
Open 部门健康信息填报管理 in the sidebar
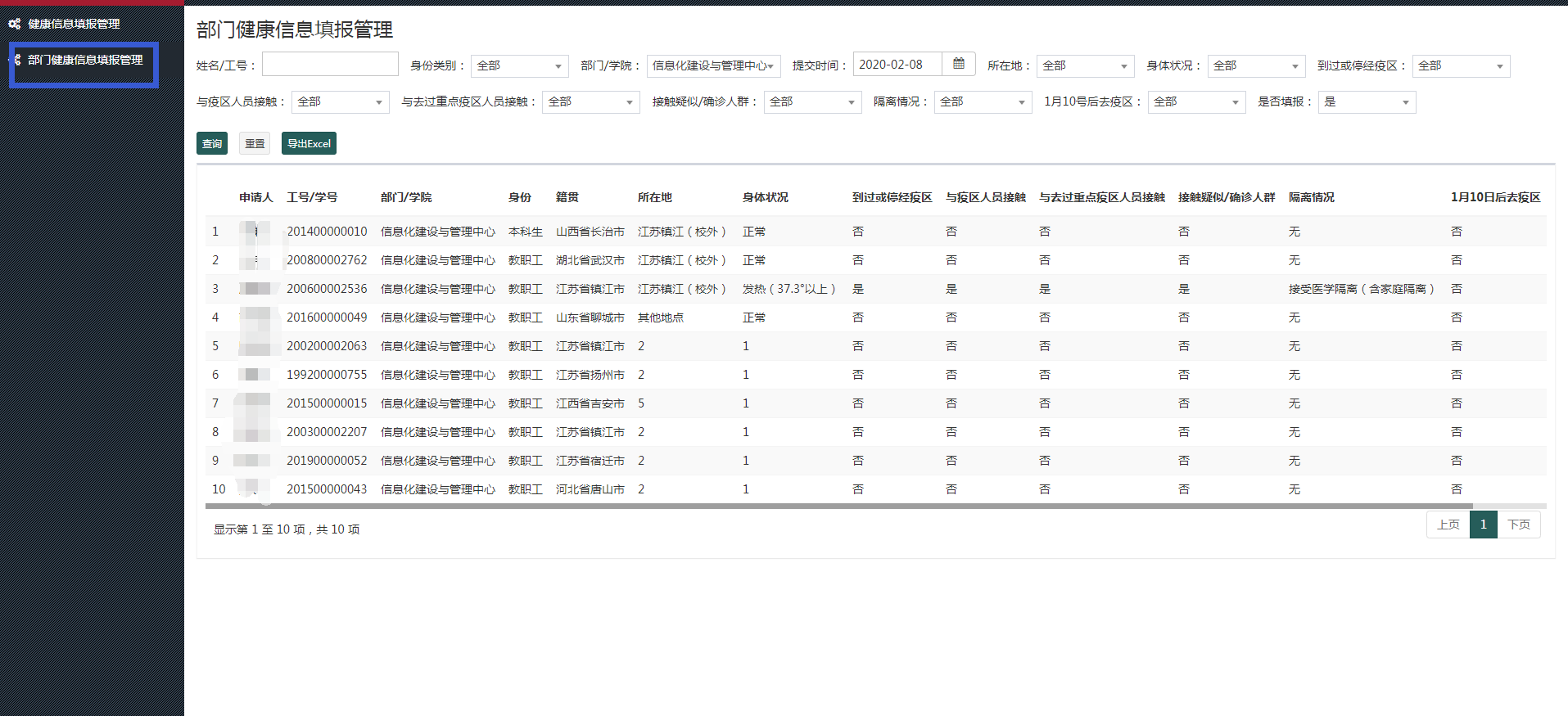(x=85, y=60)
